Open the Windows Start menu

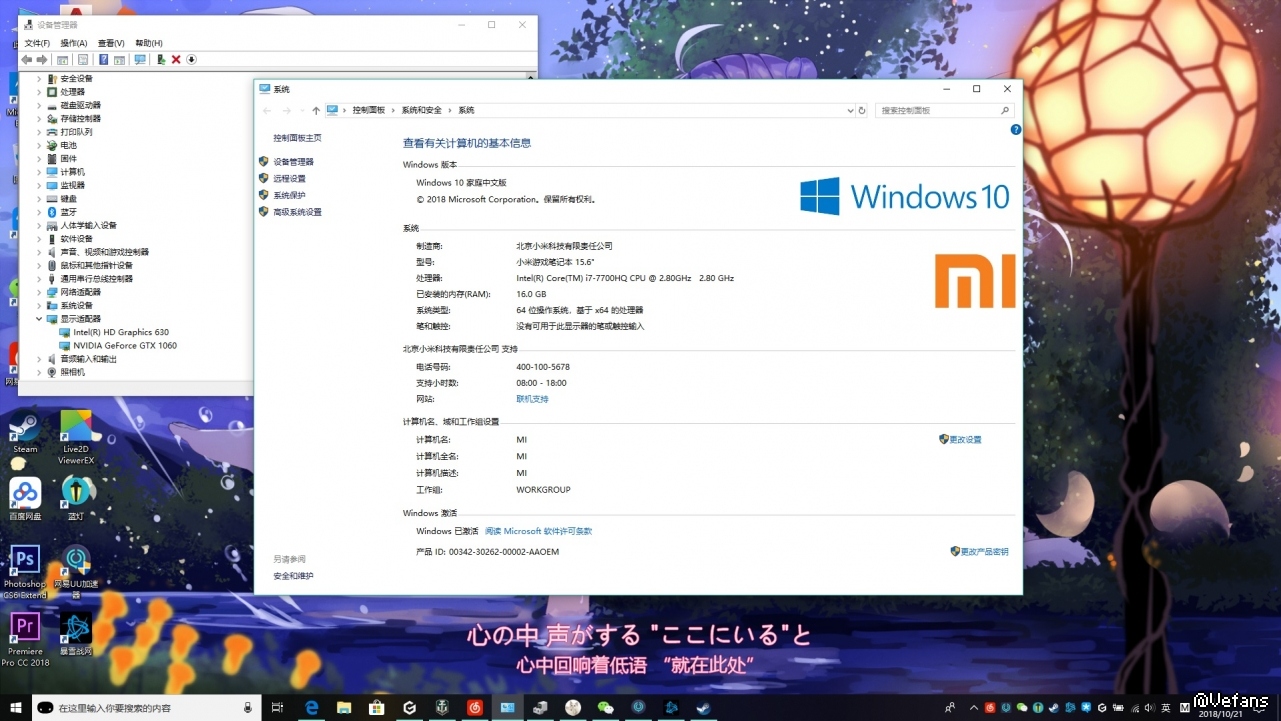[x=15, y=707]
